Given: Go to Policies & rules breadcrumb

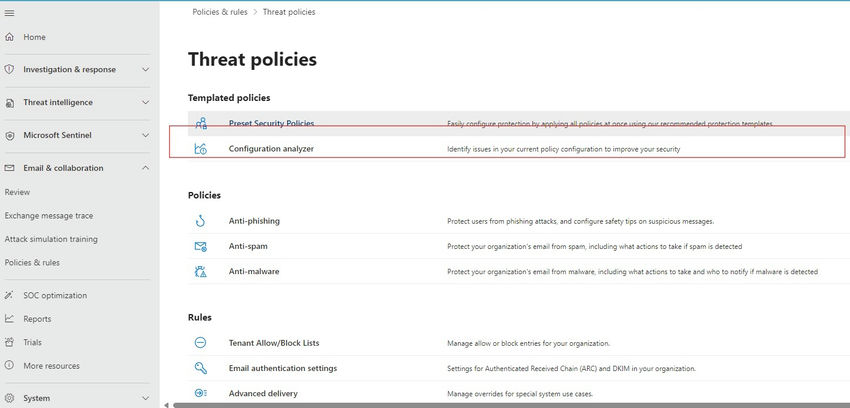Looking at the screenshot, I should 220,12.
